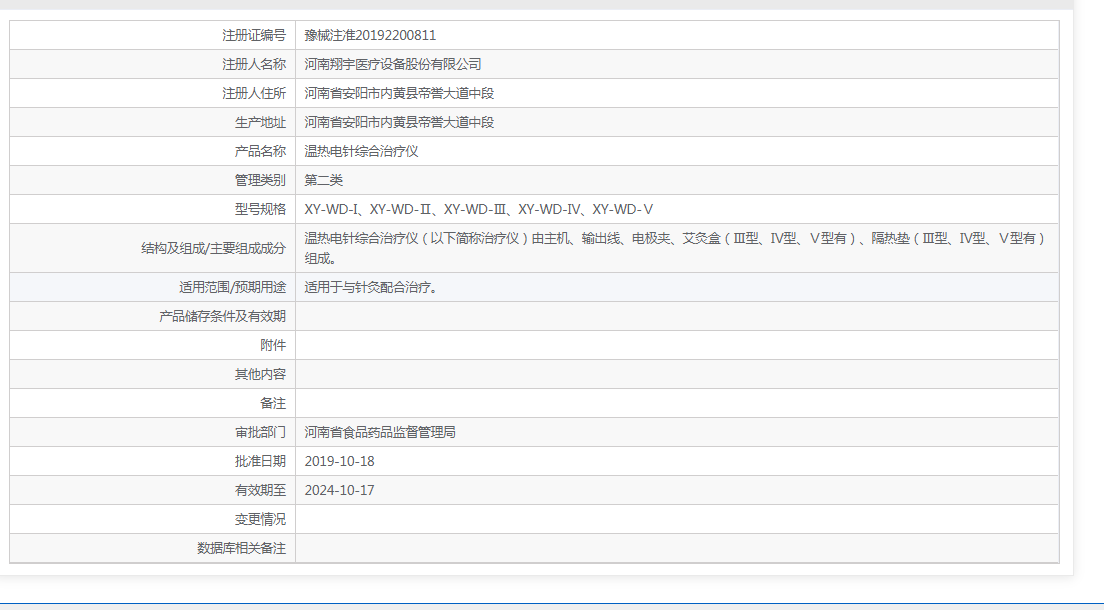Select registration number 豫械注准20192200811

[x=370, y=35]
